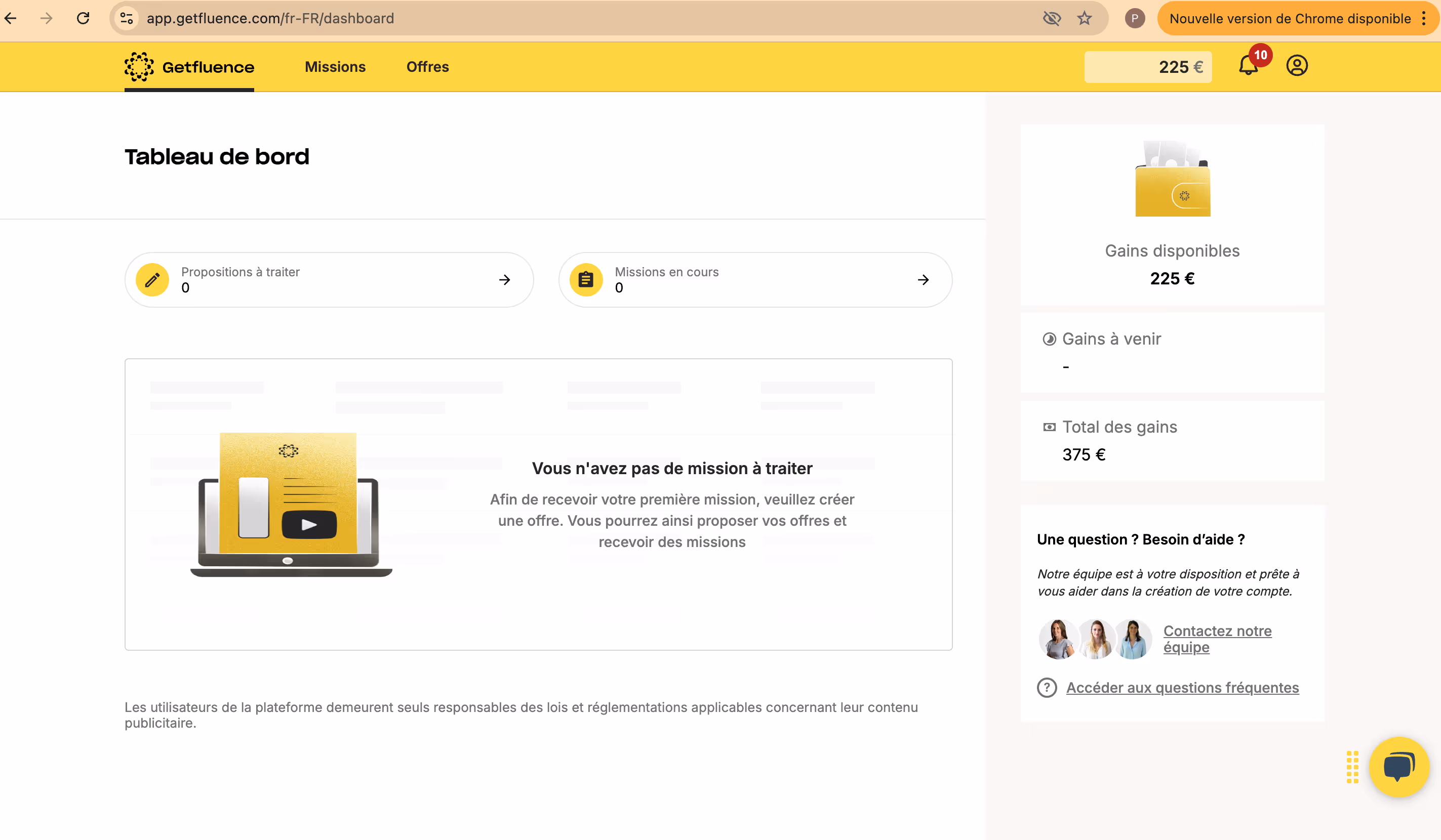This screenshot has width=1441, height=840.
Task: Click the question mark help icon
Action: click(x=1047, y=687)
